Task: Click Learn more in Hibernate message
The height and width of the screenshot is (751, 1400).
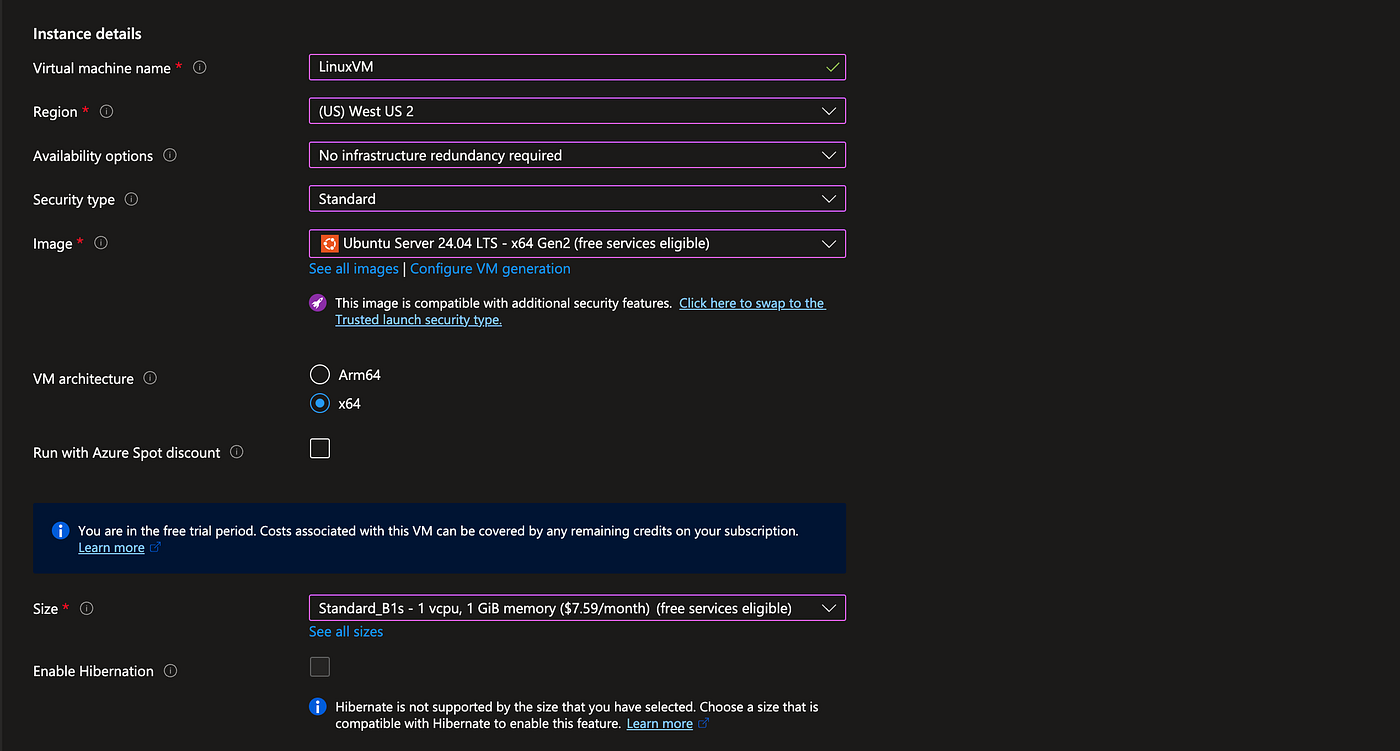Action: (660, 724)
